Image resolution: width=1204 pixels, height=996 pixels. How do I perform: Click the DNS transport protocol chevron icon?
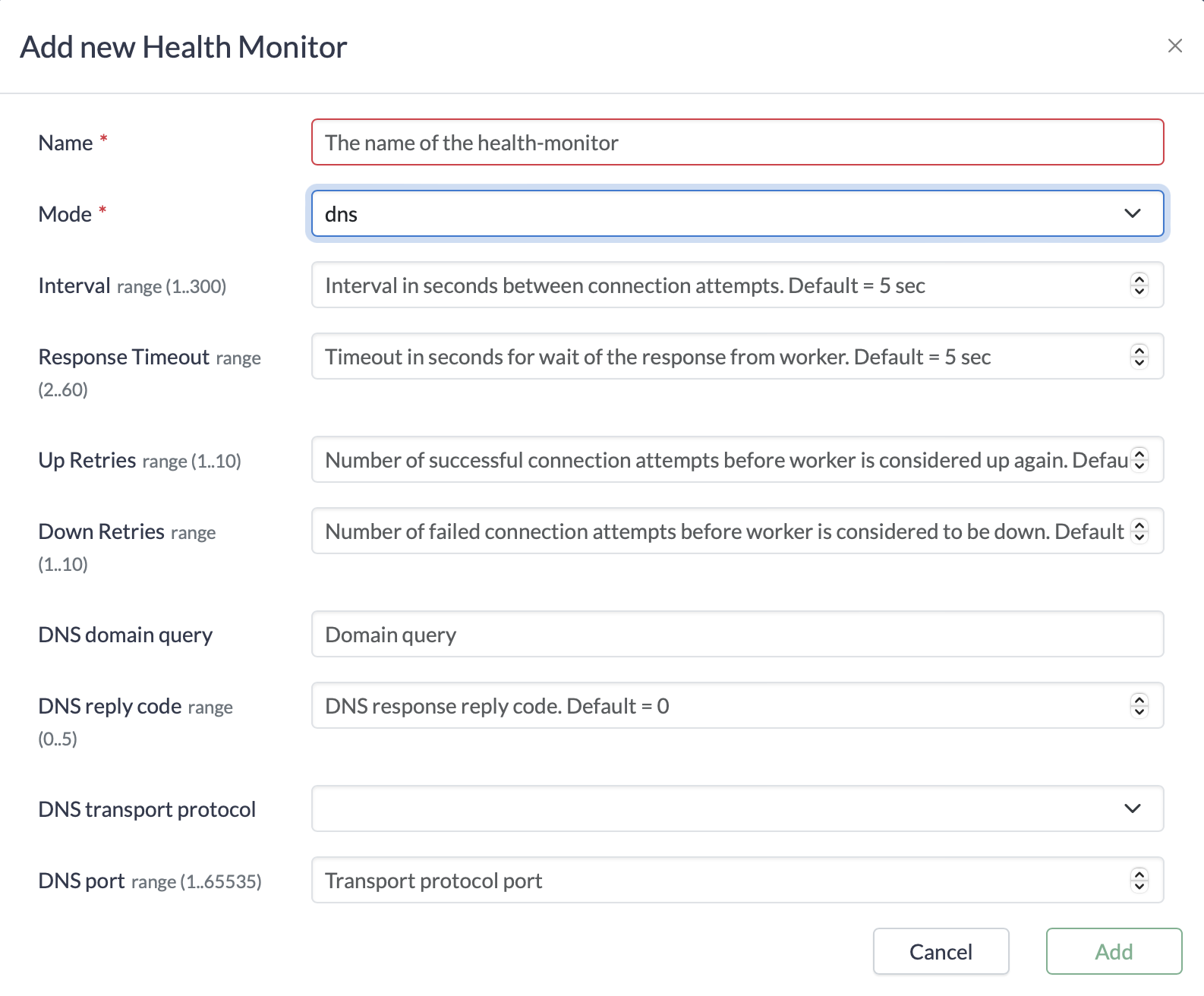[1132, 808]
